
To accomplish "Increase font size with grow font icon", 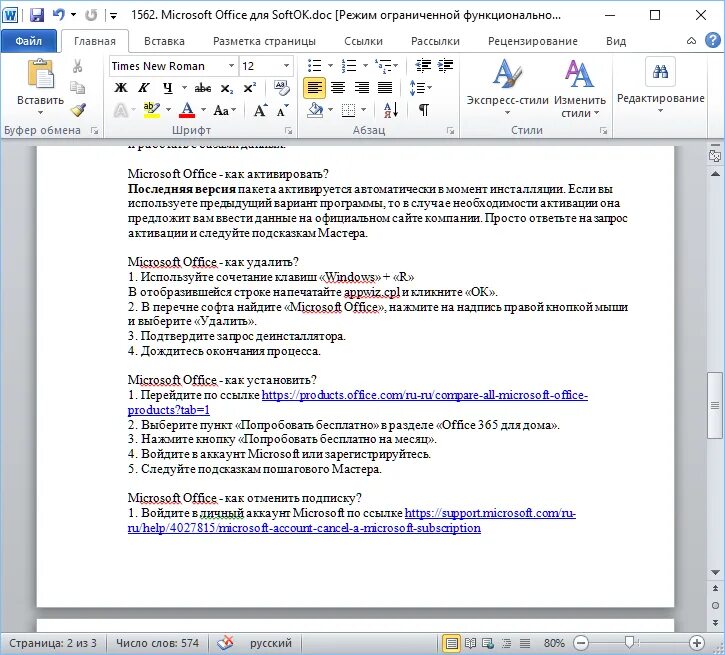I will pos(260,110).
